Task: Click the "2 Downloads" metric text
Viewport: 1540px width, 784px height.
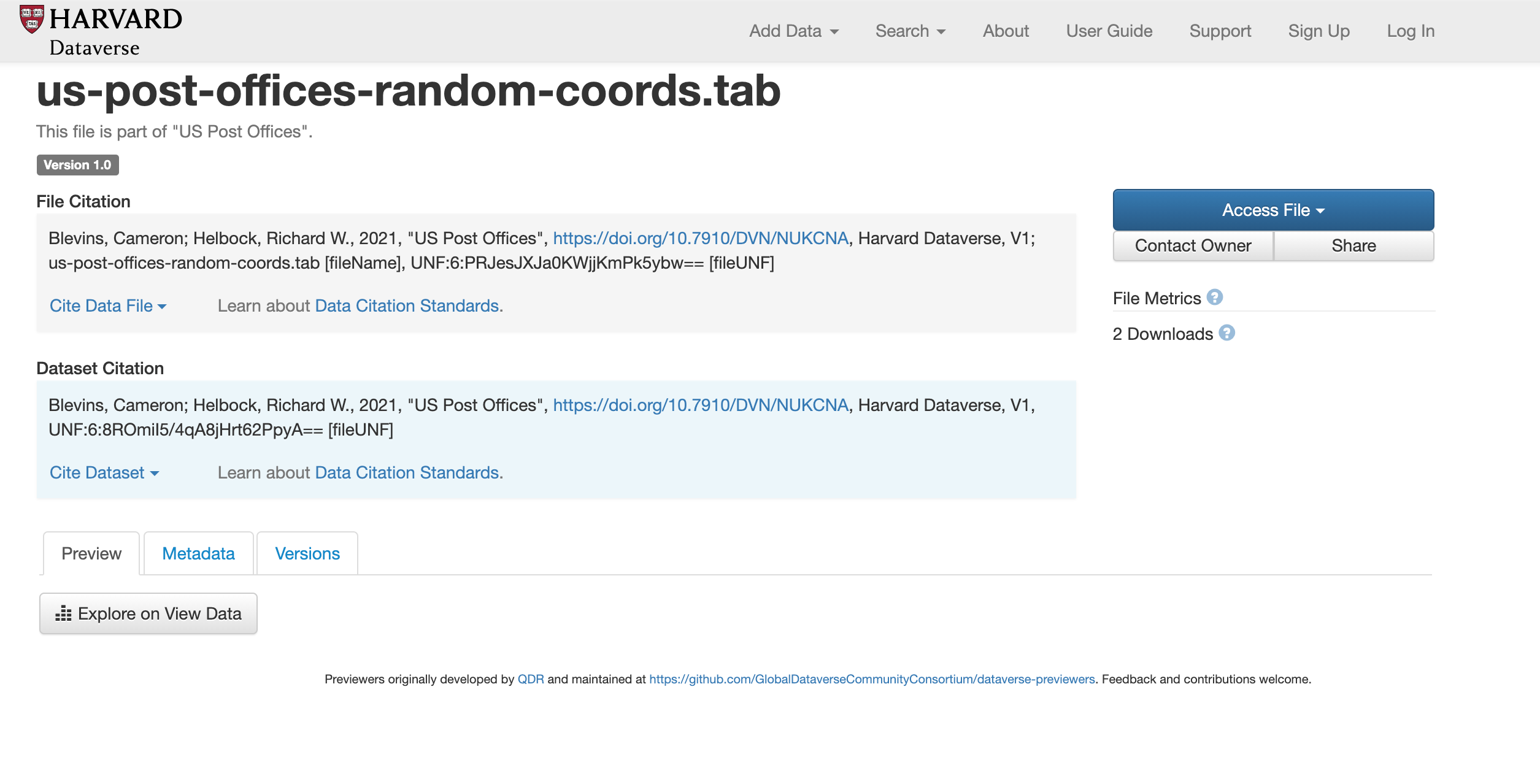Action: 1163,334
